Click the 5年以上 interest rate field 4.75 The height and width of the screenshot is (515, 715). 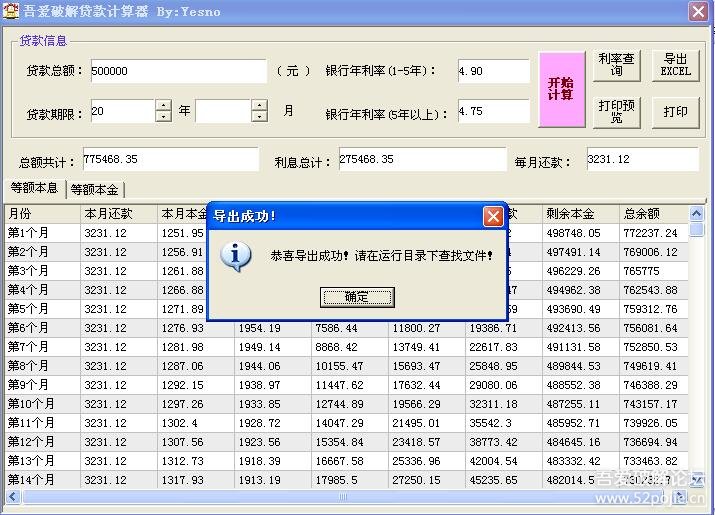point(494,111)
